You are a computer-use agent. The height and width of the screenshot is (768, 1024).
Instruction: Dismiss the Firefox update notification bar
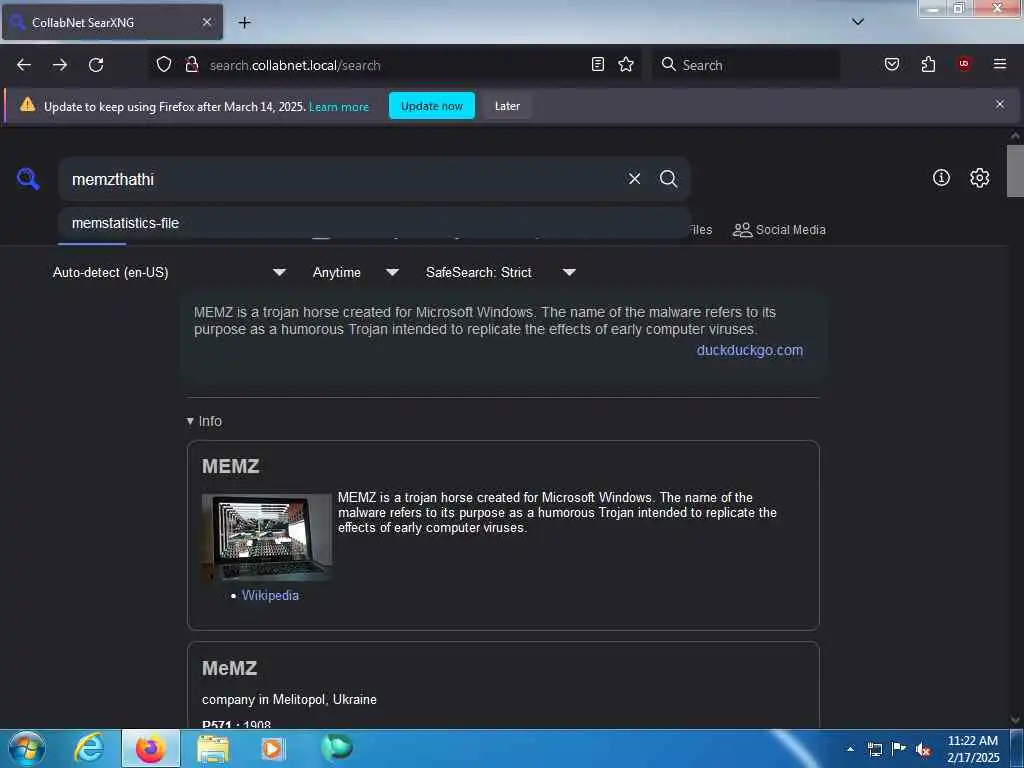(x=1000, y=104)
